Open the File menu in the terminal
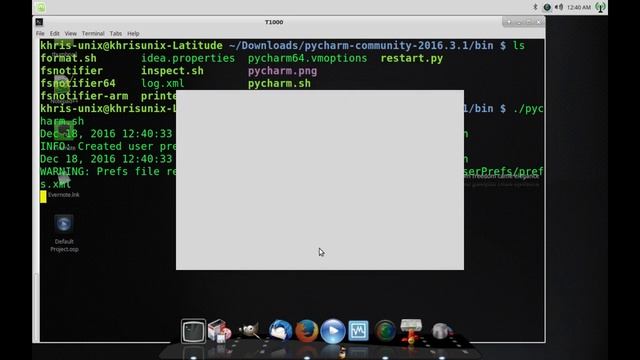The image size is (640, 360). click(40, 33)
